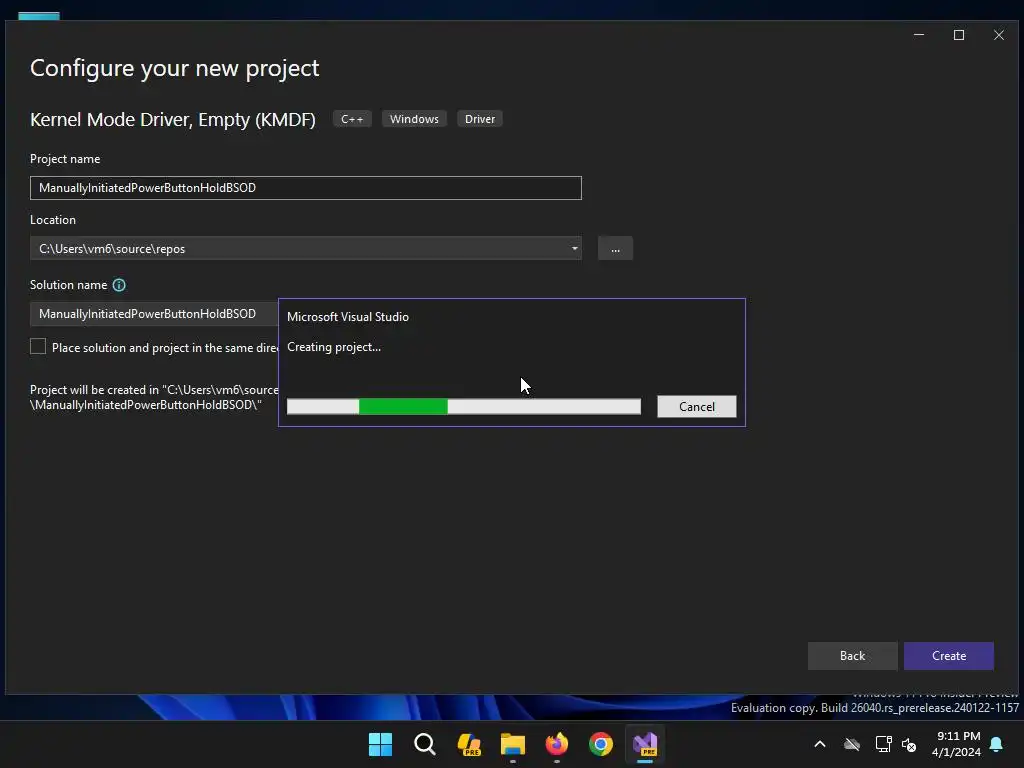Screen dimensions: 1024x768
Task: Click the Solution name input field
Action: [154, 314]
